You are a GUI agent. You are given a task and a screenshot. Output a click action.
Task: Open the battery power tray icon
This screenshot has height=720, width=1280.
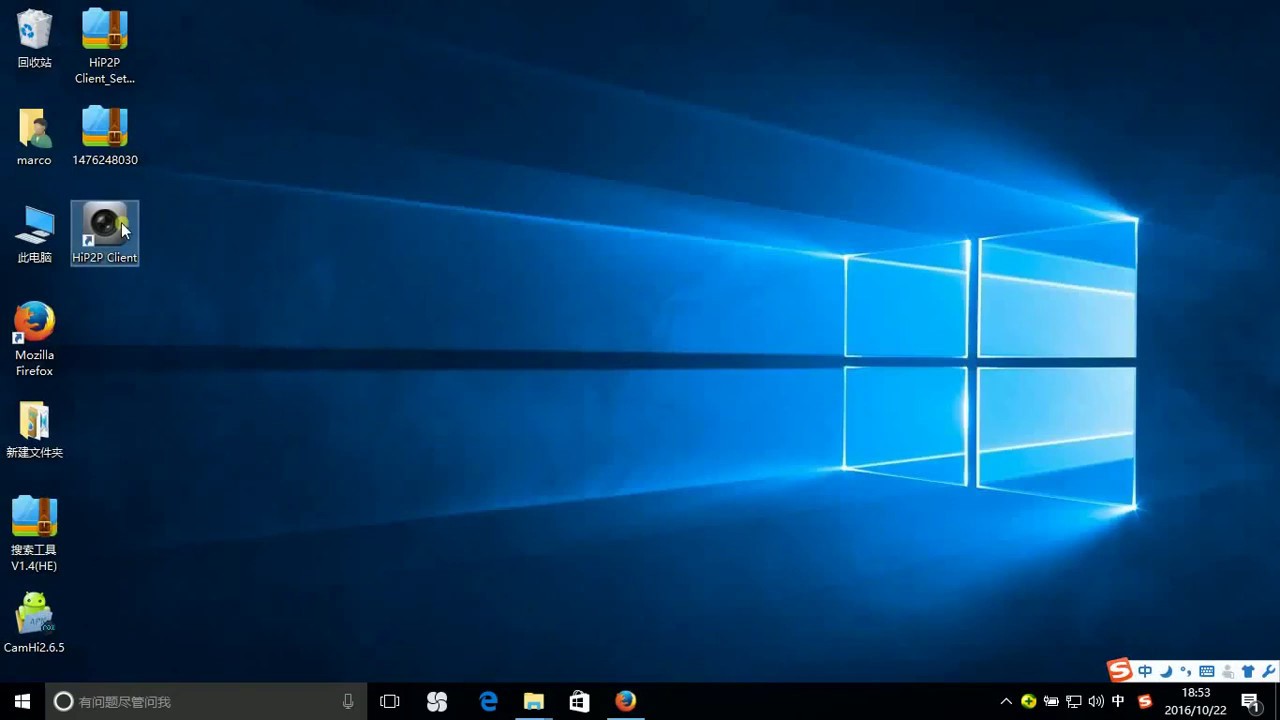click(x=1051, y=702)
